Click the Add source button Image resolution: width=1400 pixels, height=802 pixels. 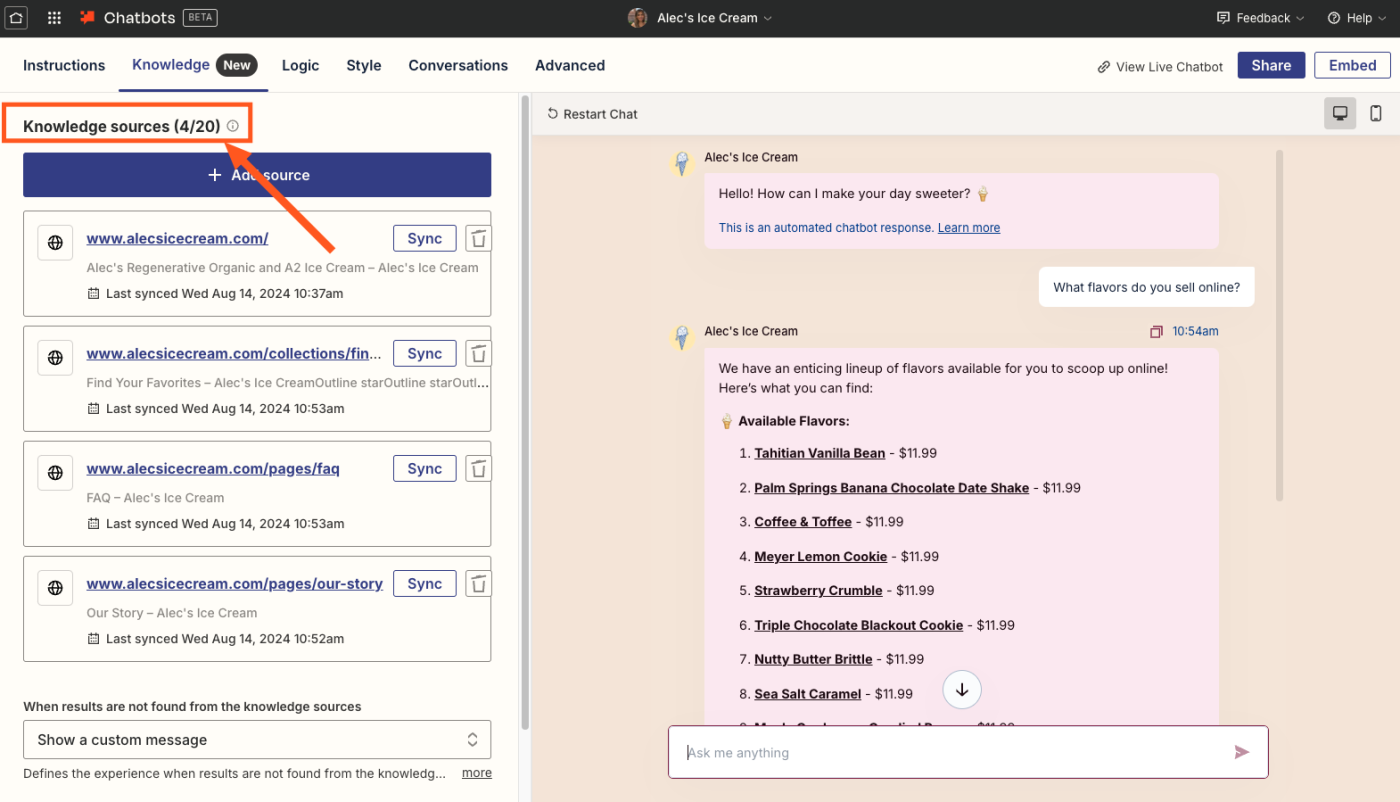pyautogui.click(x=257, y=175)
